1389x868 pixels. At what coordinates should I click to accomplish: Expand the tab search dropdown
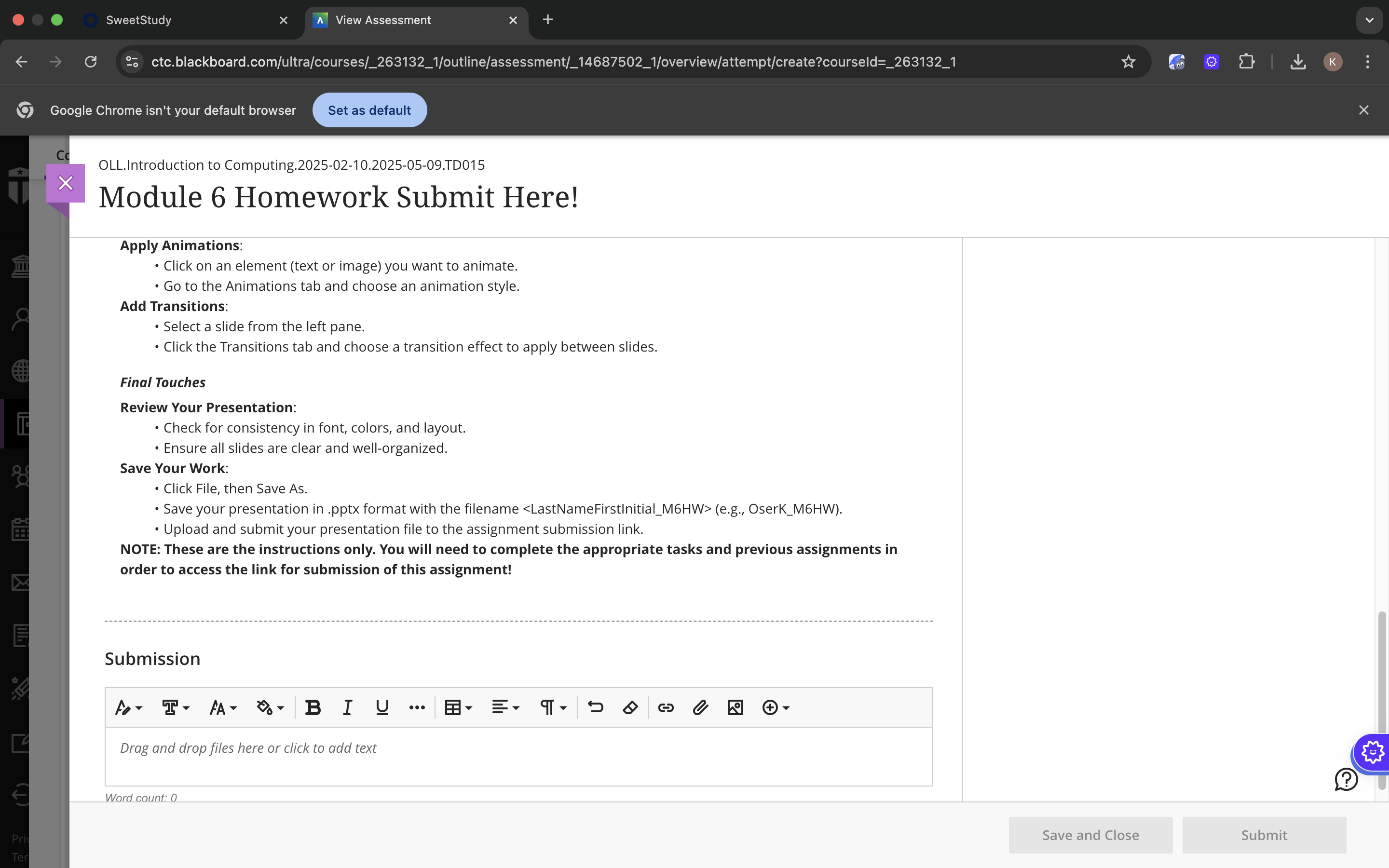(1370, 20)
